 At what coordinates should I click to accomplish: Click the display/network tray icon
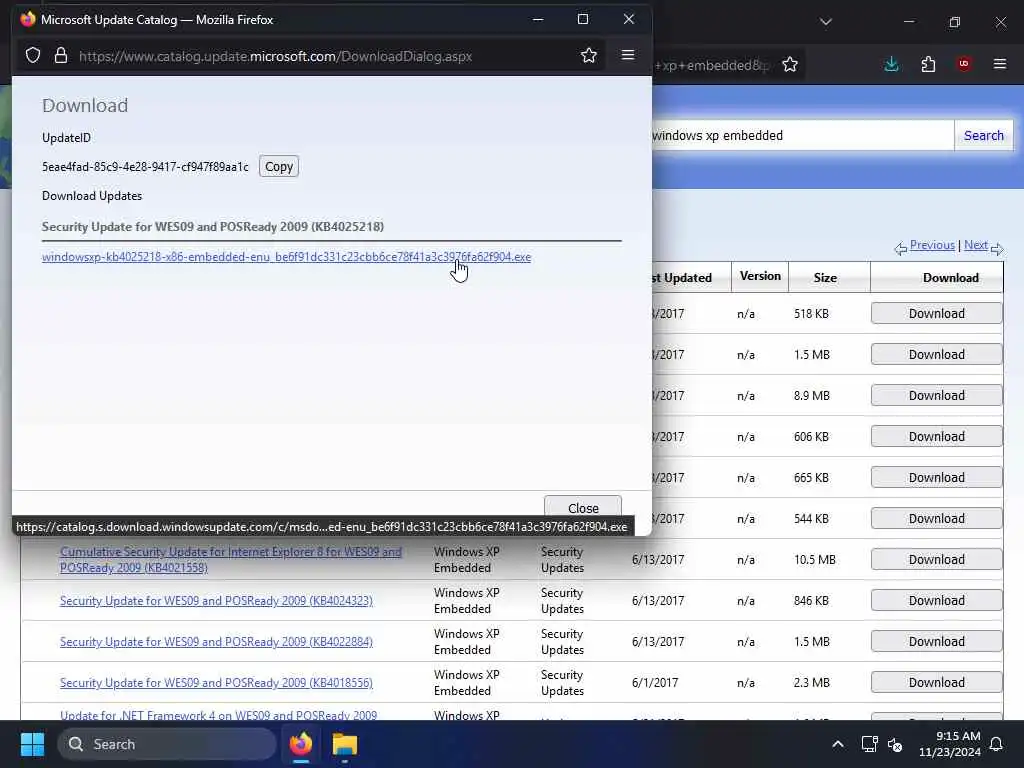(869, 744)
